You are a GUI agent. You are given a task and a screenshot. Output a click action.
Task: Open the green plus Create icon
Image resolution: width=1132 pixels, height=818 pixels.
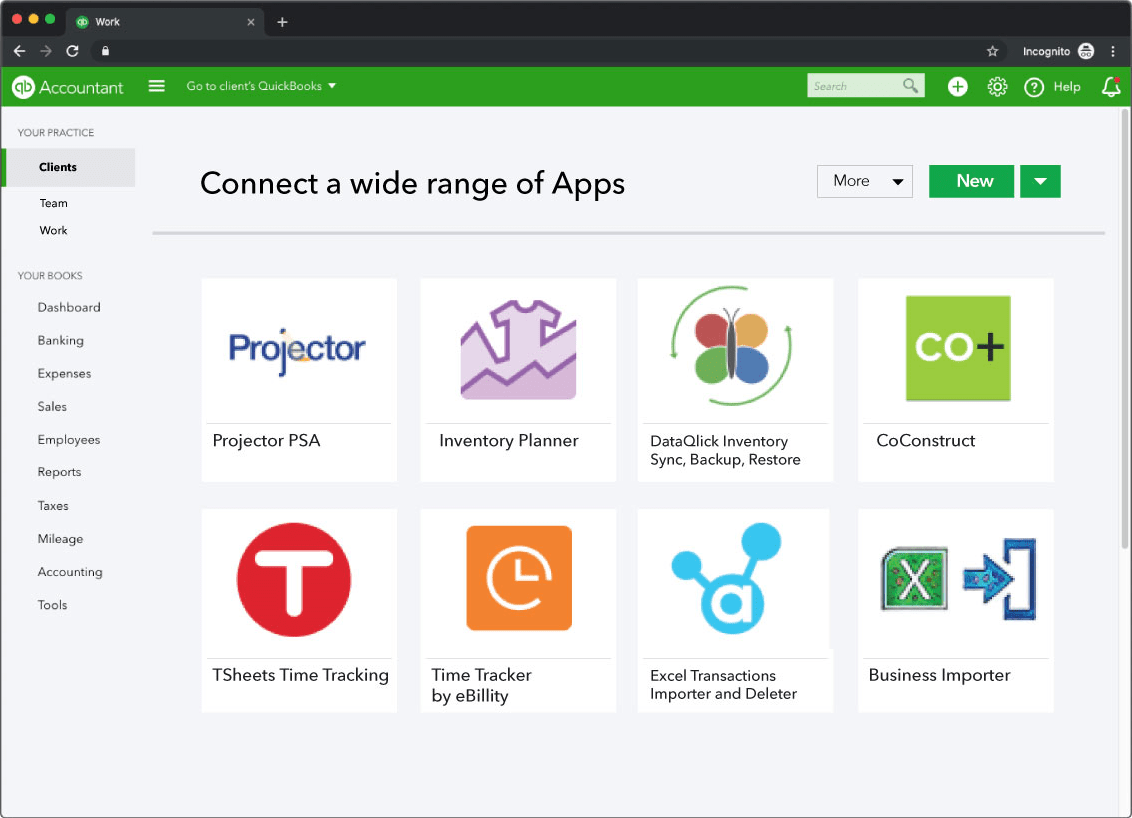(957, 87)
